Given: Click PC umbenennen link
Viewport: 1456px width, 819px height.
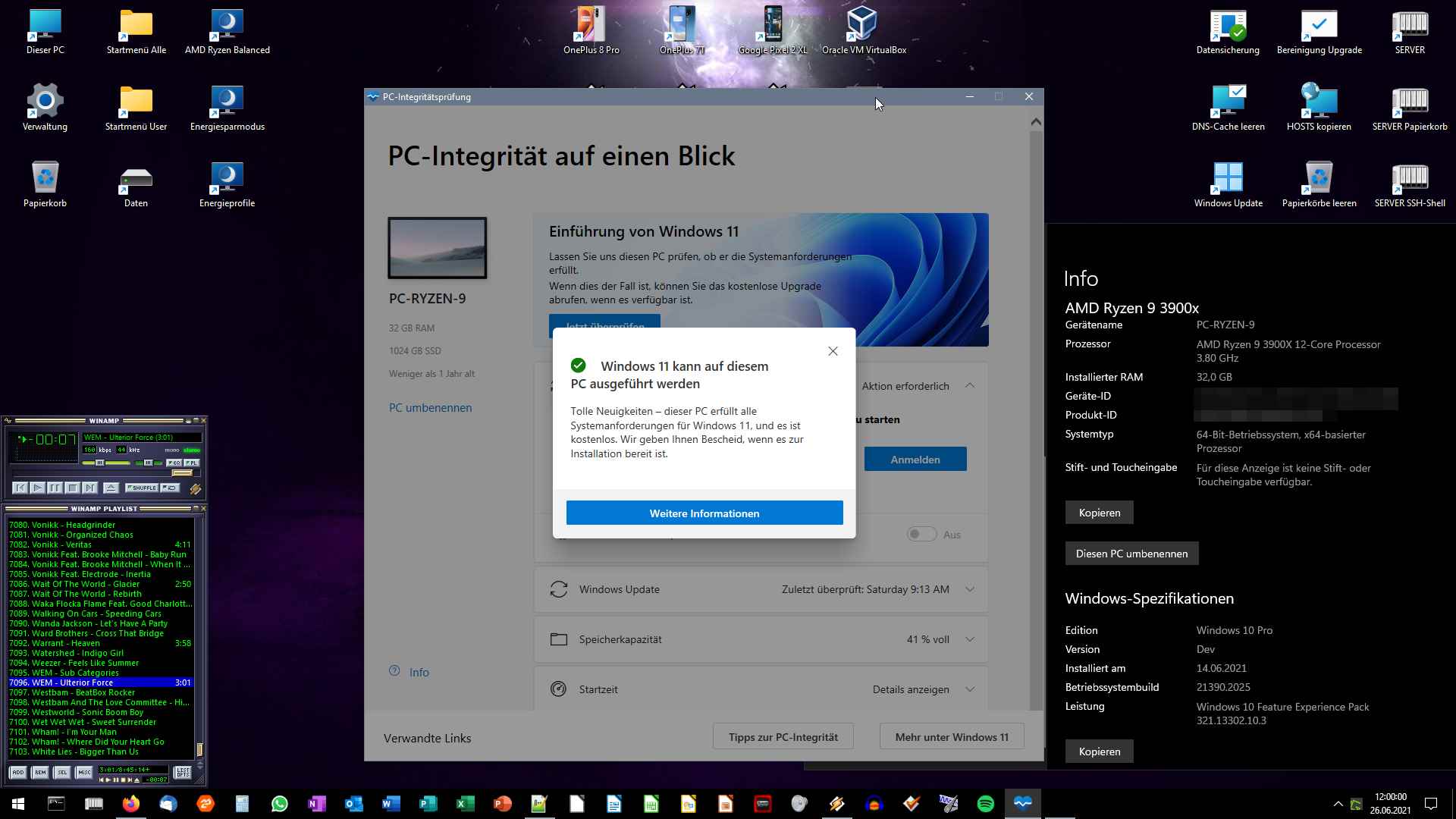Looking at the screenshot, I should click(x=430, y=407).
